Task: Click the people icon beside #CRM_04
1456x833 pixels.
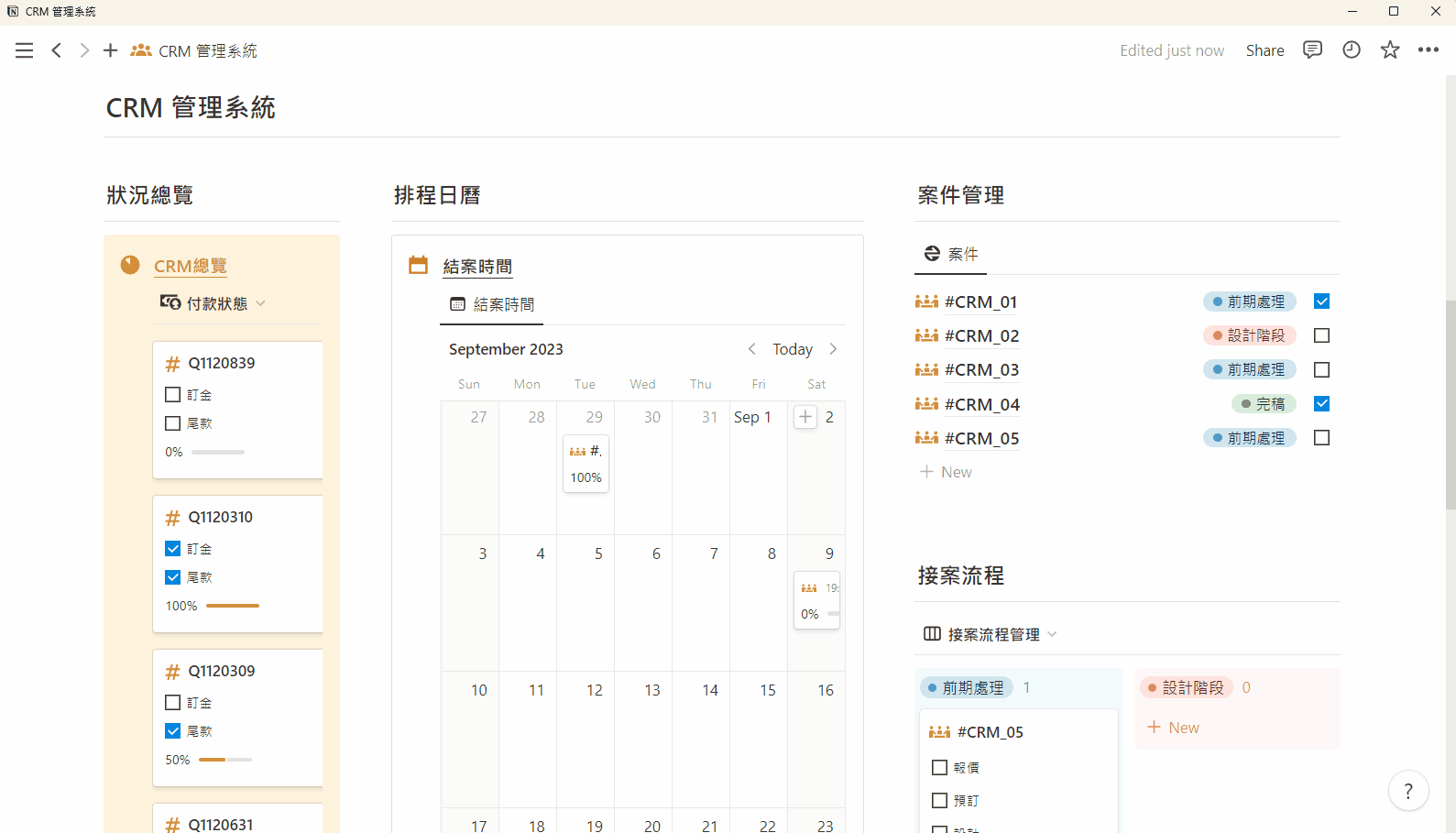Action: click(x=926, y=403)
